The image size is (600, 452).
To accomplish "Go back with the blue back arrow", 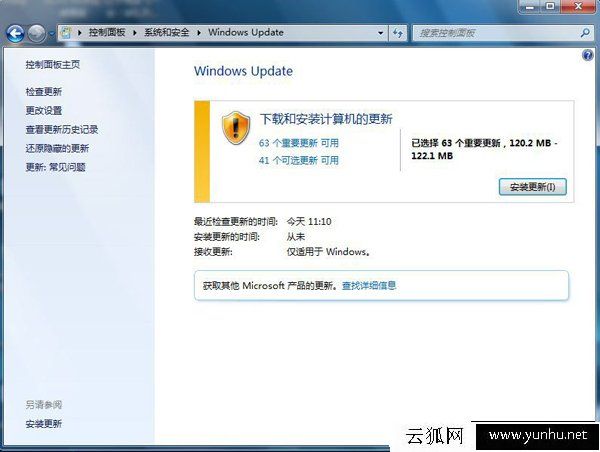I will point(15,34).
